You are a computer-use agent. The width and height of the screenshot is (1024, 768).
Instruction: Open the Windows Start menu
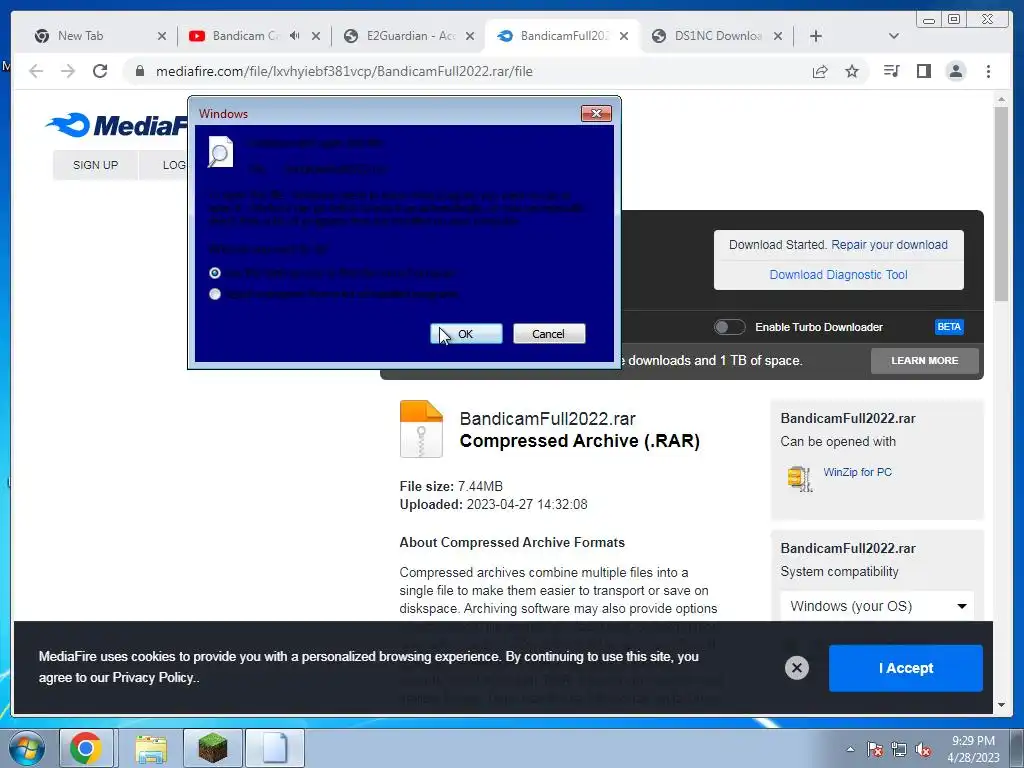pos(26,748)
